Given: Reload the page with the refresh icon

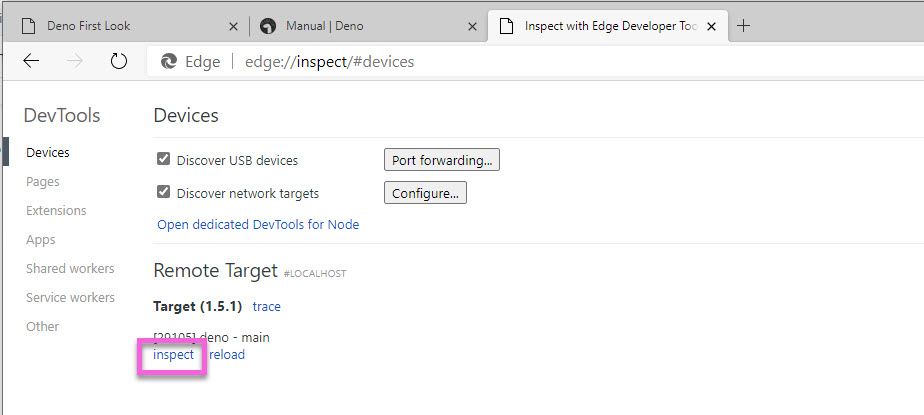Looking at the screenshot, I should pyautogui.click(x=119, y=61).
